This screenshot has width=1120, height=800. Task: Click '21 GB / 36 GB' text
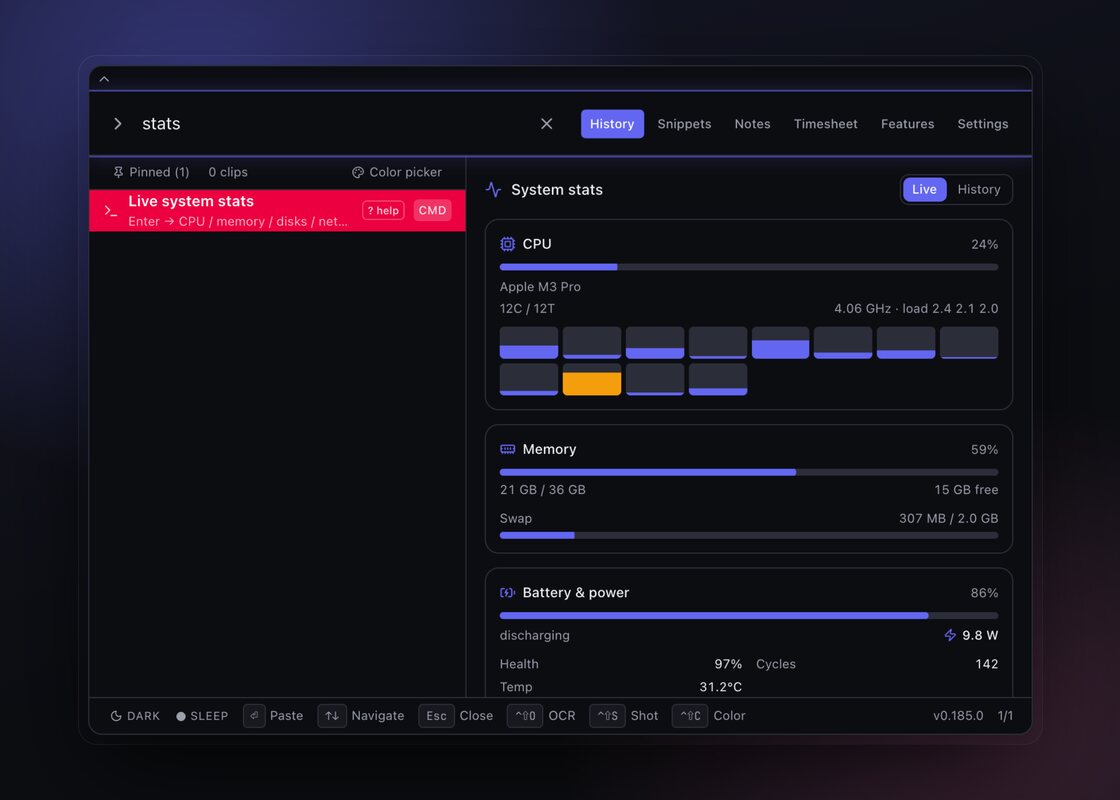click(543, 490)
